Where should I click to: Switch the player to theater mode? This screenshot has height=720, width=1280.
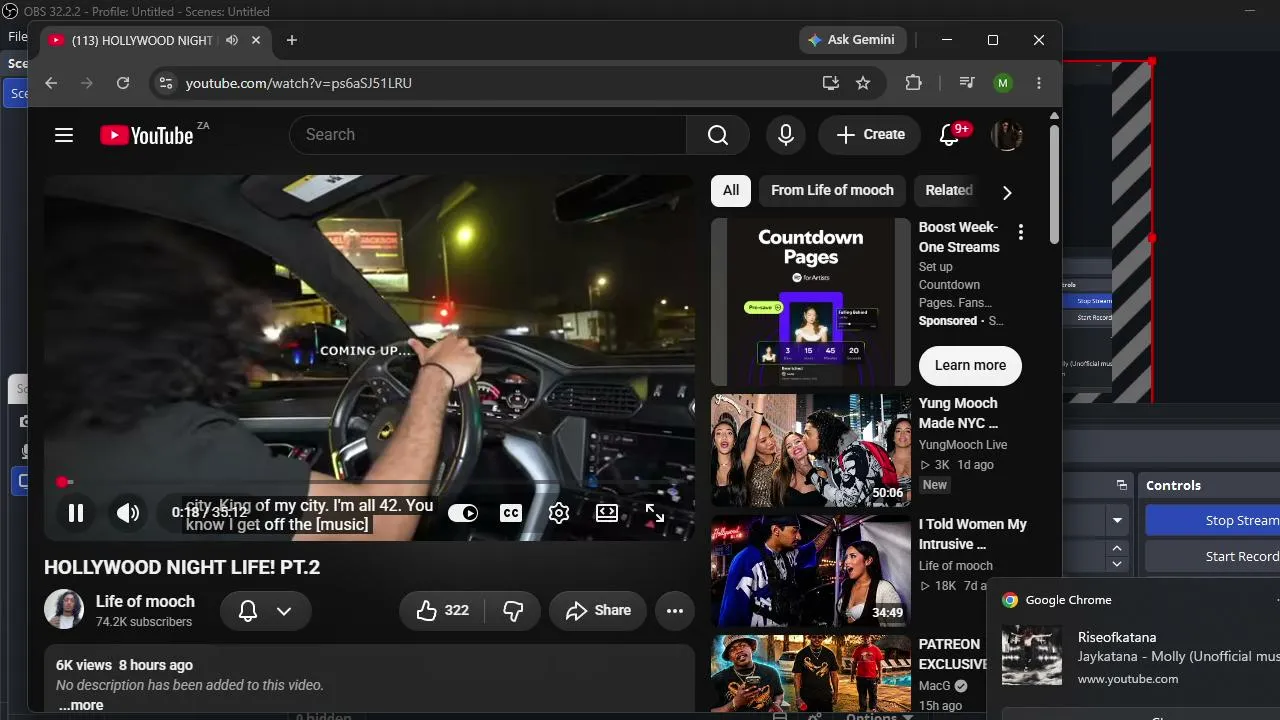(607, 513)
